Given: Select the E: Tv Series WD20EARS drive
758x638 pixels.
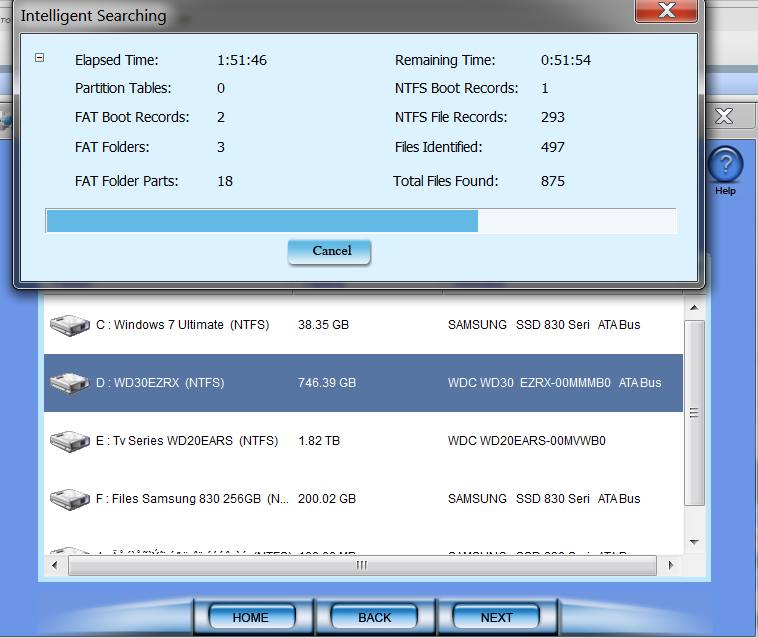Looking at the screenshot, I should pyautogui.click(x=363, y=441).
